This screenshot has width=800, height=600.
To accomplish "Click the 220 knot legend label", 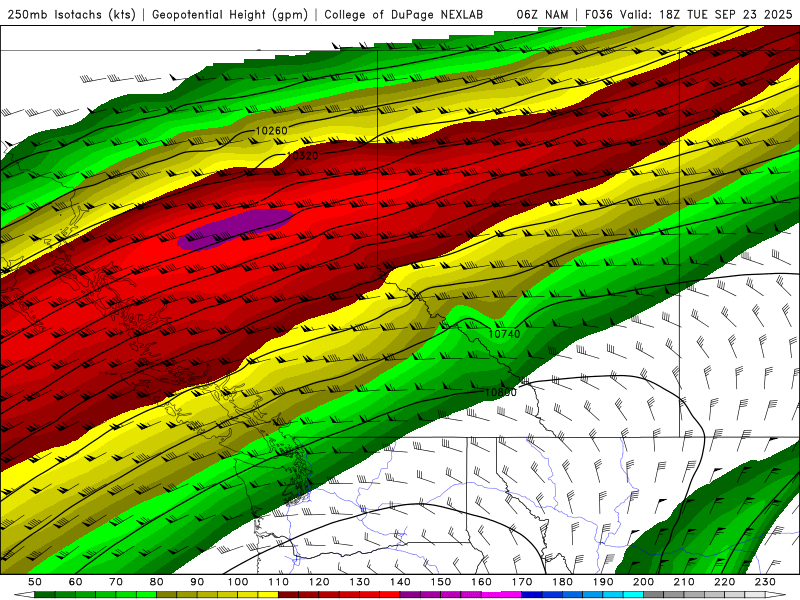I will 724,582.
